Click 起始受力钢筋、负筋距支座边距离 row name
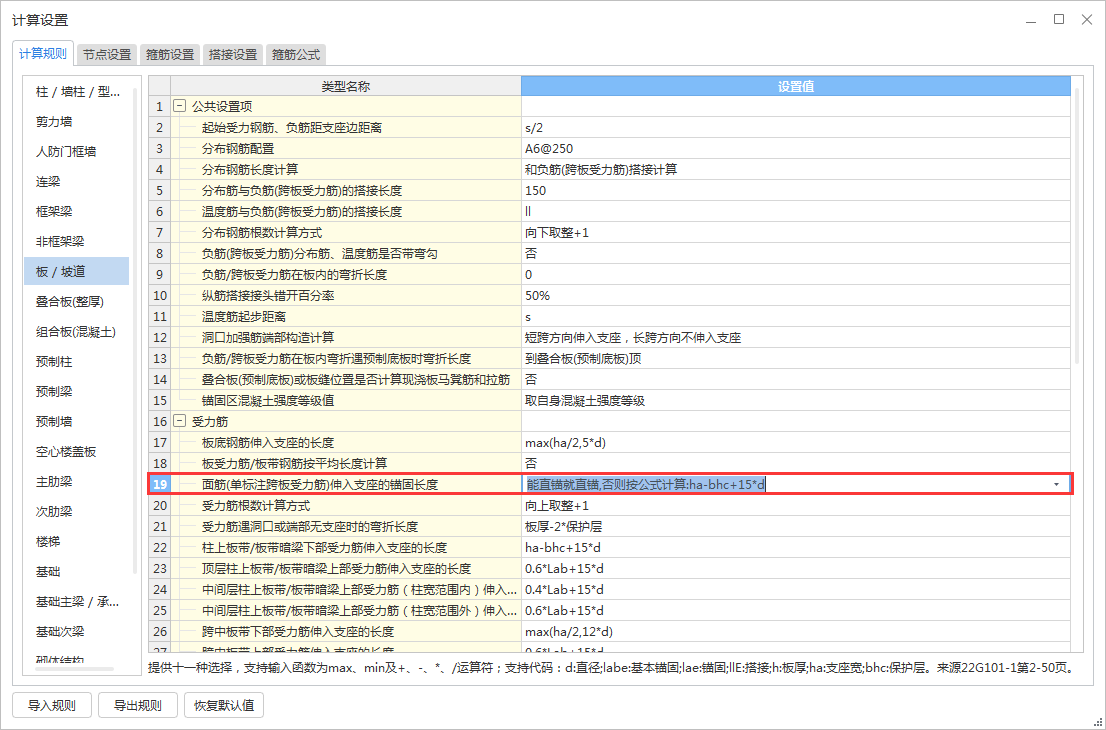 click(x=291, y=128)
